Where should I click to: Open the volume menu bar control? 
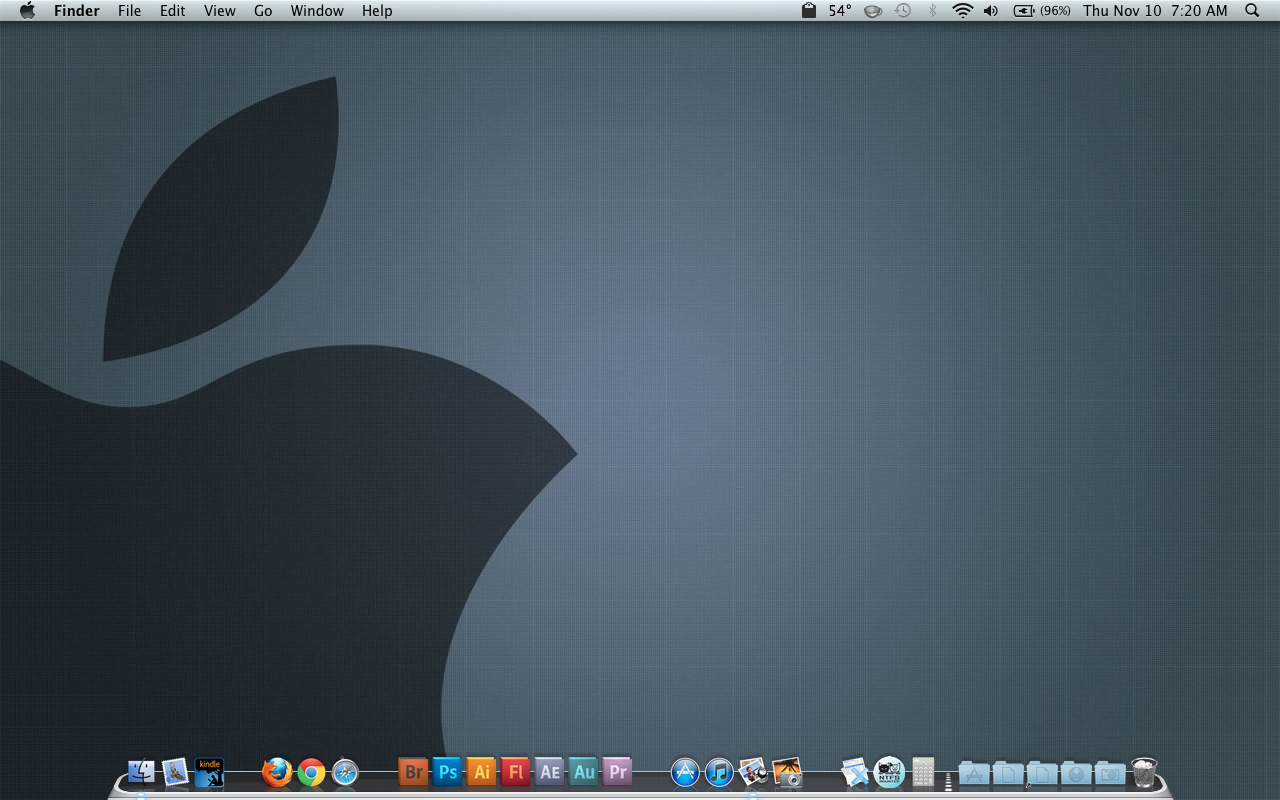click(x=991, y=11)
